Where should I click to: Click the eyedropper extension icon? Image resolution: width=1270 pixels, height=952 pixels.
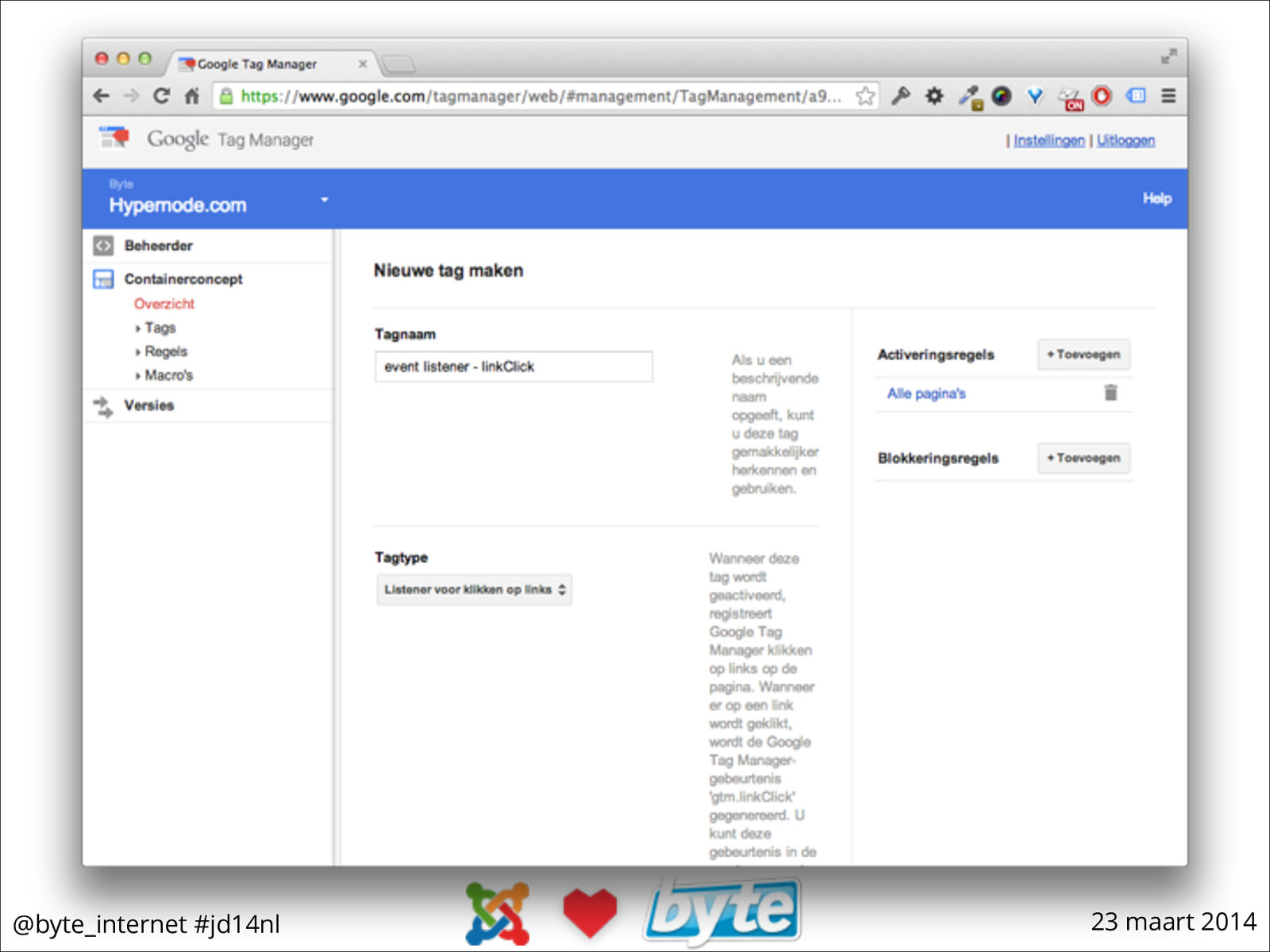click(x=969, y=98)
